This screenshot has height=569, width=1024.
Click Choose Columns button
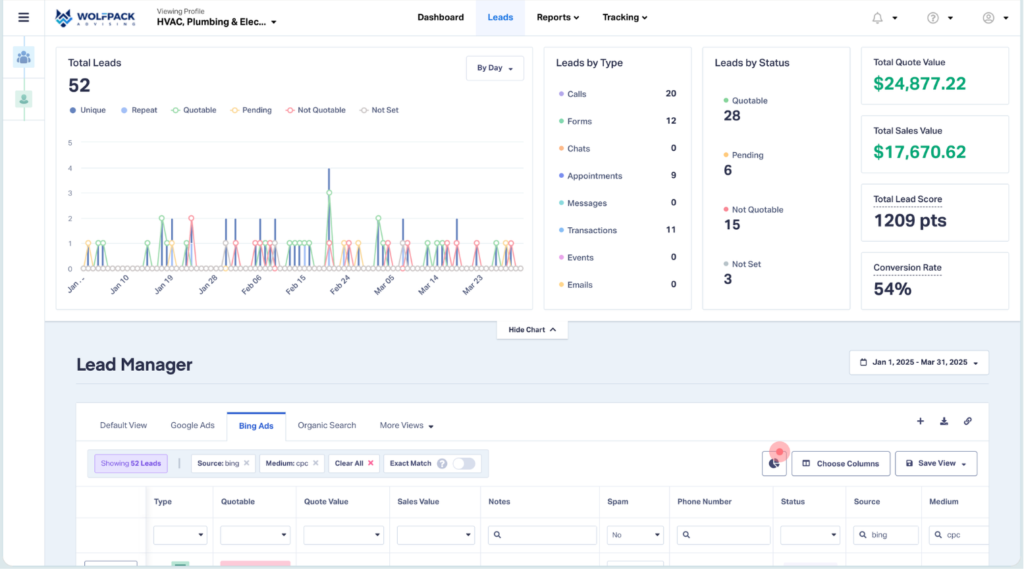point(840,463)
